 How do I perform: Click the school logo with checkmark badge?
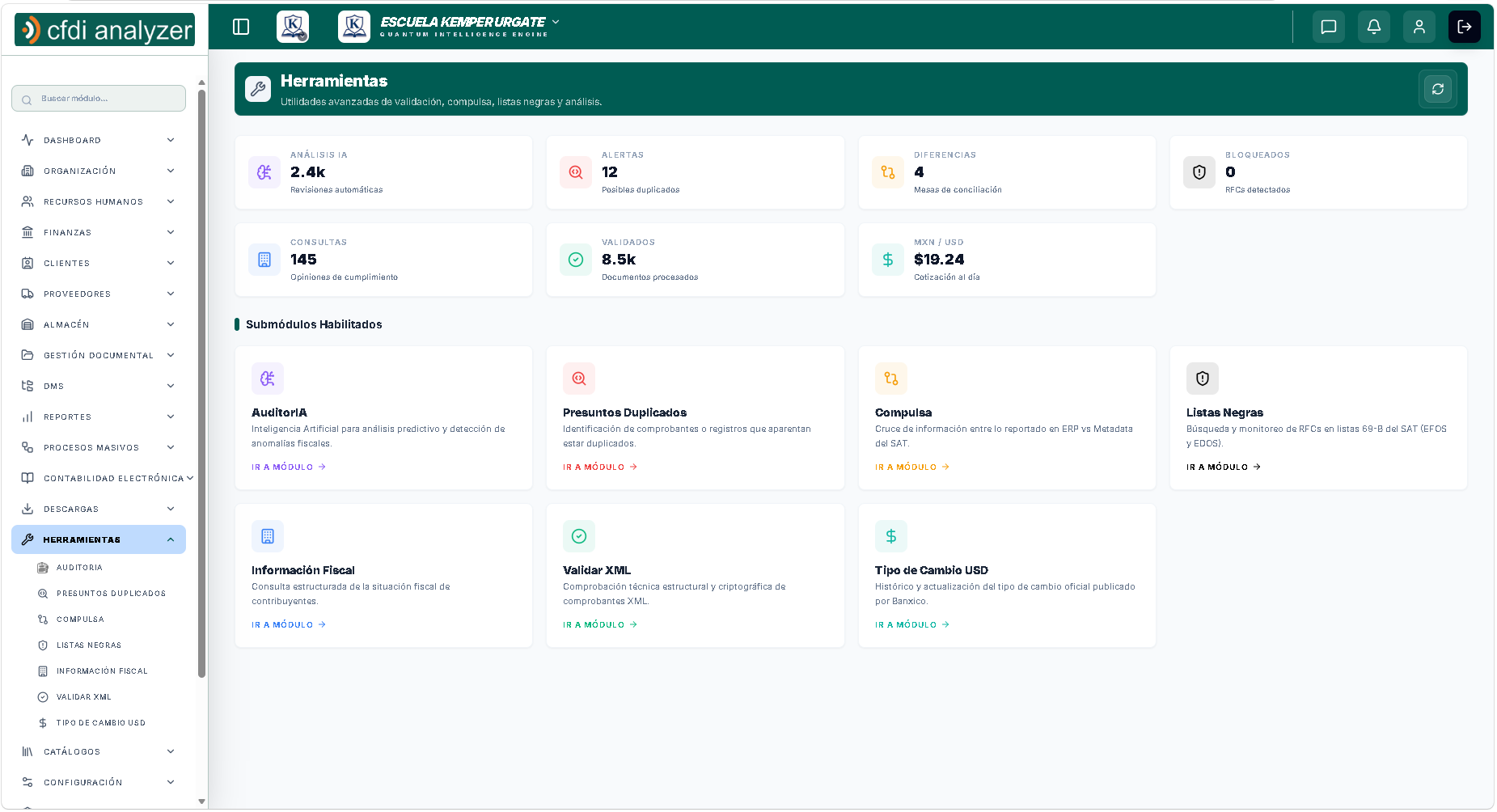click(293, 27)
